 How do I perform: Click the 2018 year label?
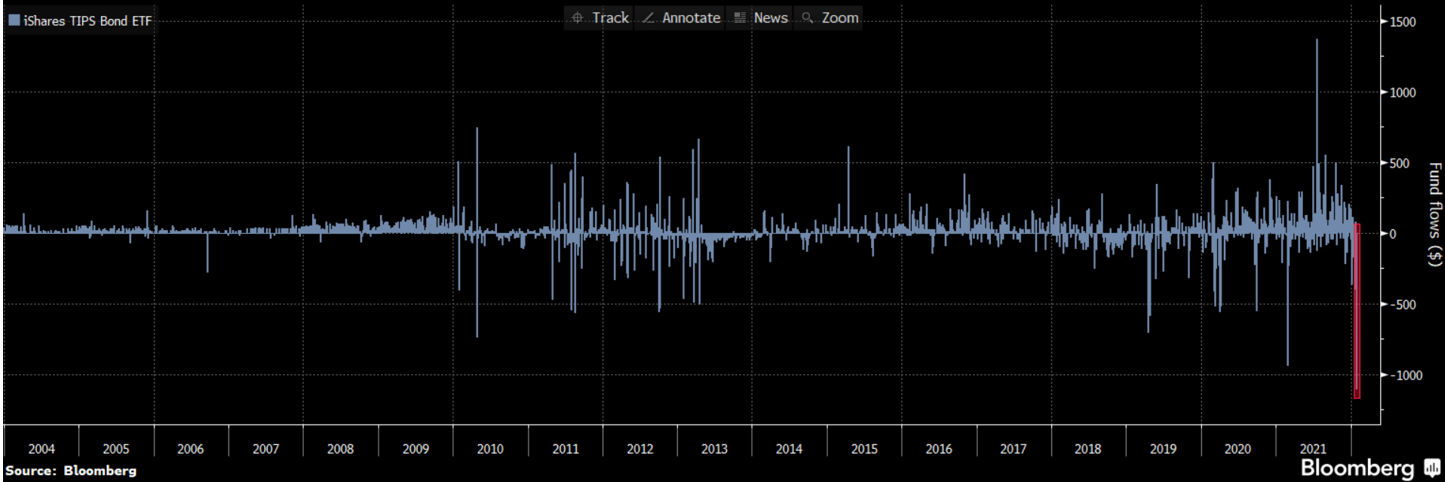1089,449
